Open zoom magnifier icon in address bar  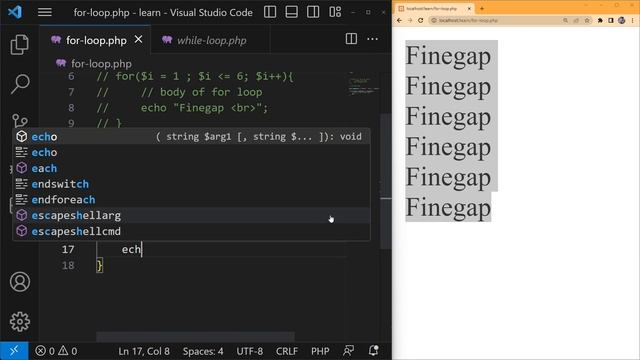click(x=565, y=20)
